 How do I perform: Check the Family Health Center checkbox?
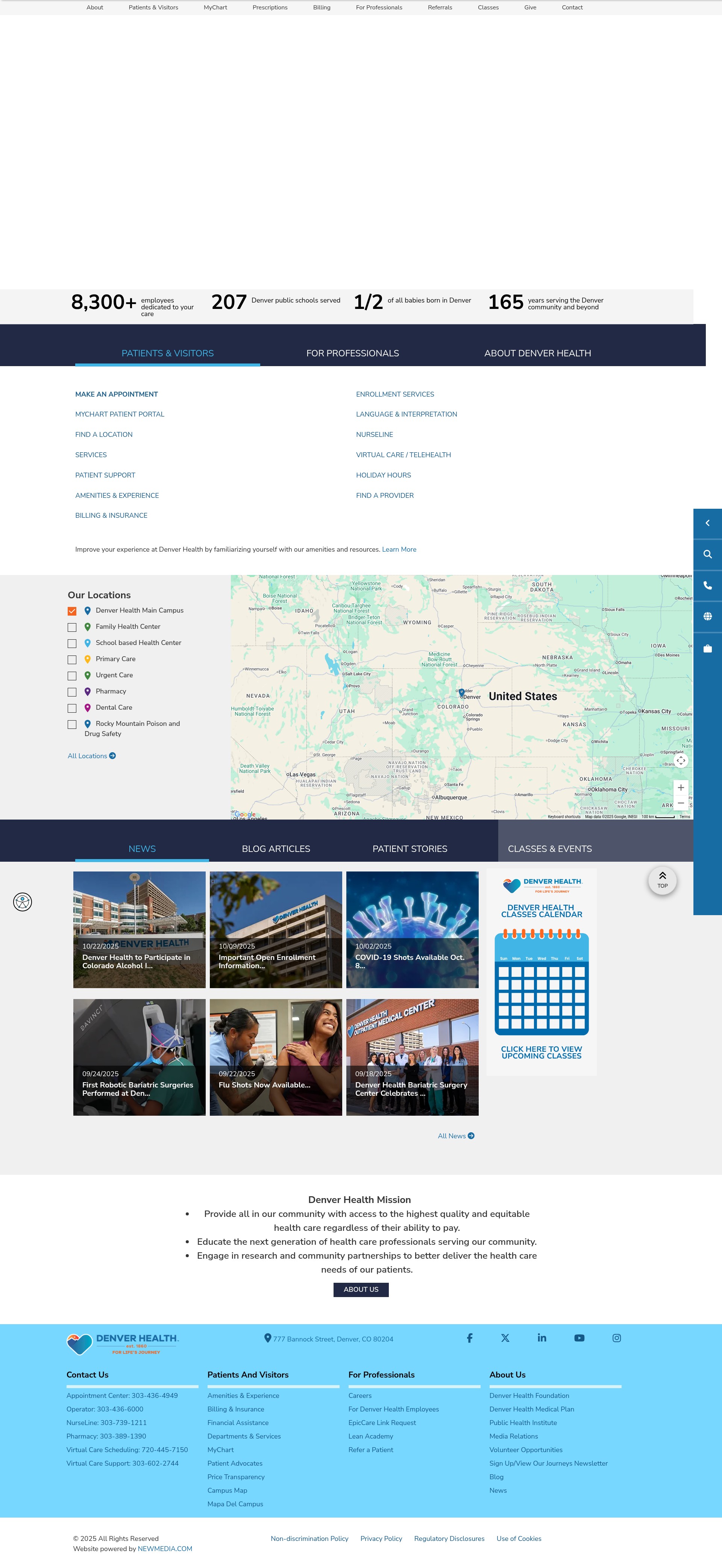[x=72, y=628]
